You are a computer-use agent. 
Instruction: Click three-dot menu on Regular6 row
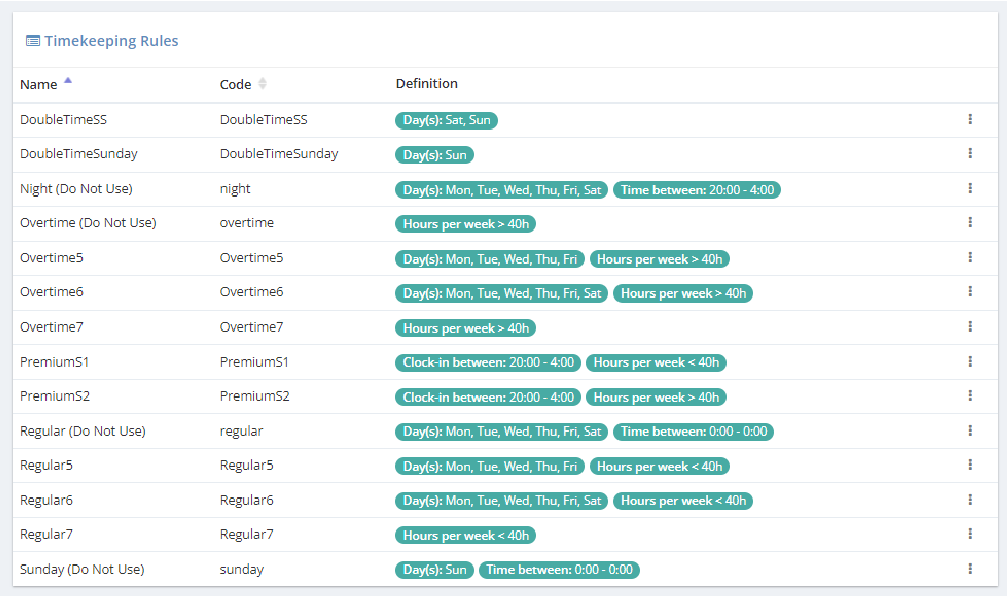pos(970,499)
